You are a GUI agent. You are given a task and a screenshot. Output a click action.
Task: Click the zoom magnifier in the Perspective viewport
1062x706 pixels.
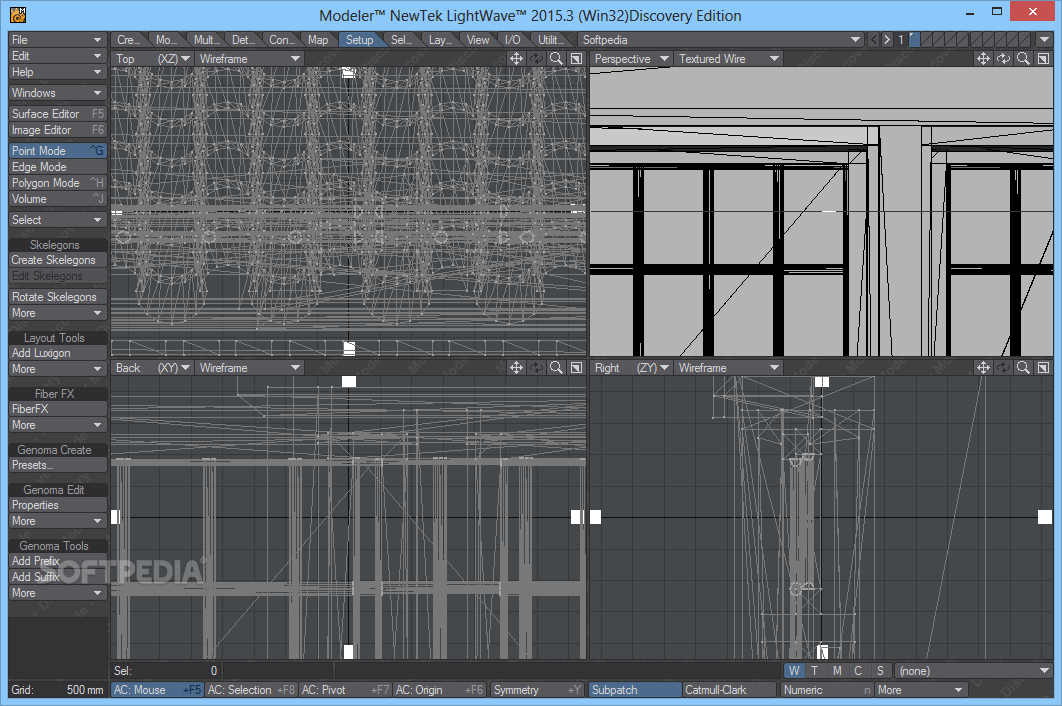pos(1023,59)
